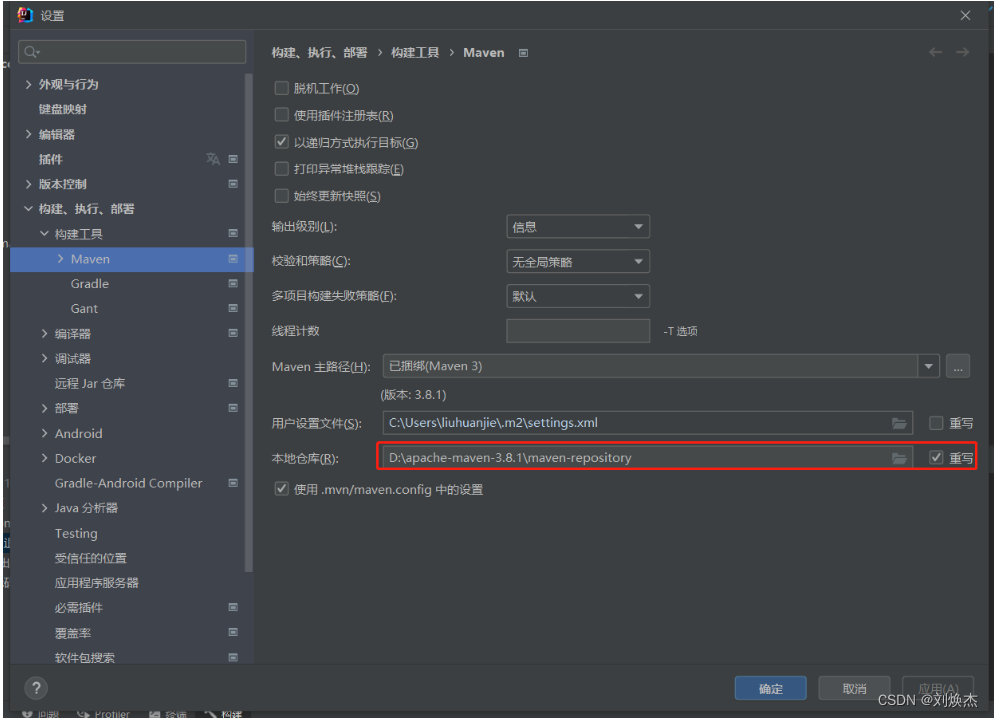Close the 设置 dialog window
The width and height of the screenshot is (994, 718).
(965, 15)
